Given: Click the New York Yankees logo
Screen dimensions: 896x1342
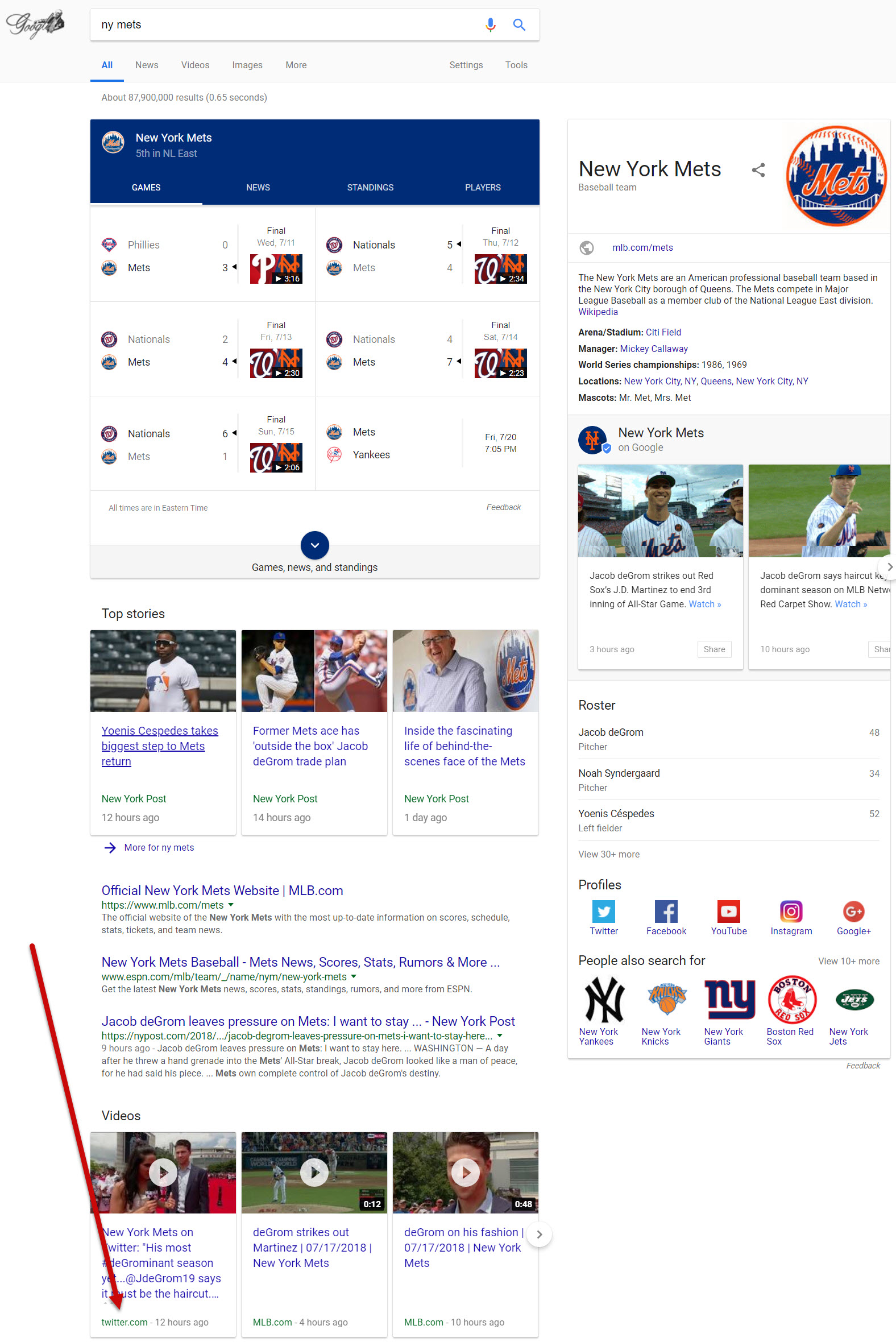Looking at the screenshot, I should click(603, 999).
